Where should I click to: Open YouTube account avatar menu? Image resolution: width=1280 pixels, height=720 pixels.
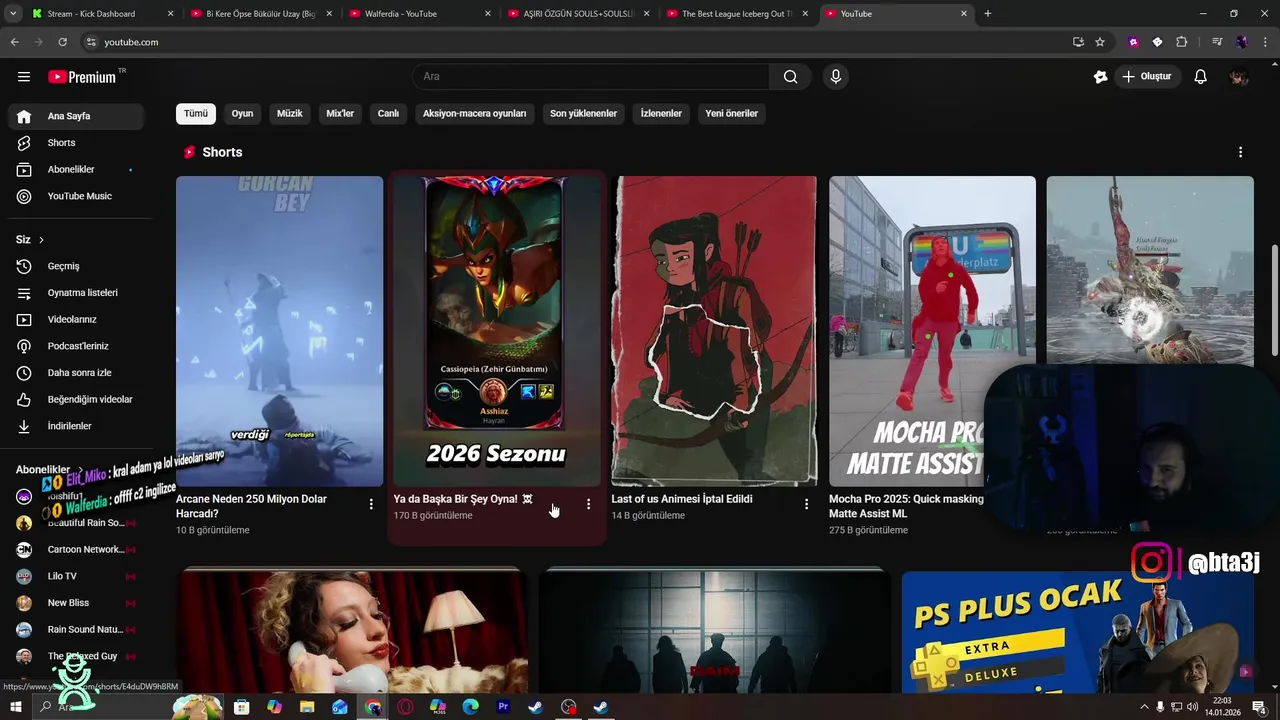coord(1239,77)
